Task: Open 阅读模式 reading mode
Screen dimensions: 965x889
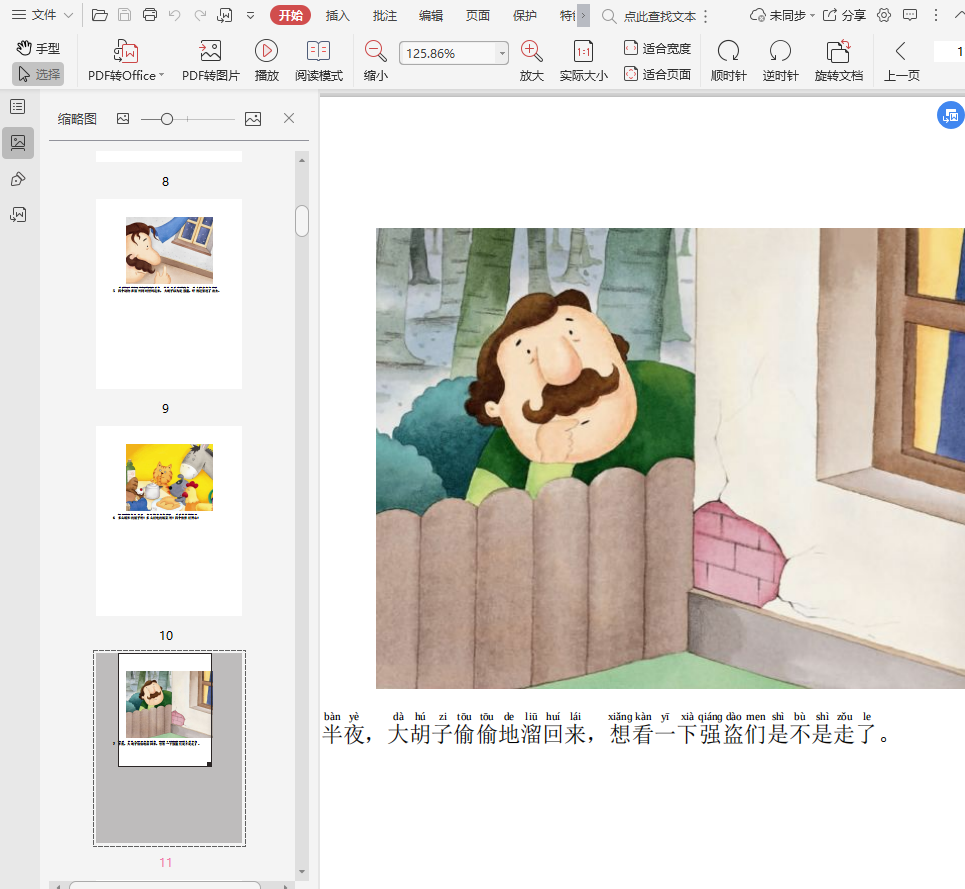Action: coord(318,52)
